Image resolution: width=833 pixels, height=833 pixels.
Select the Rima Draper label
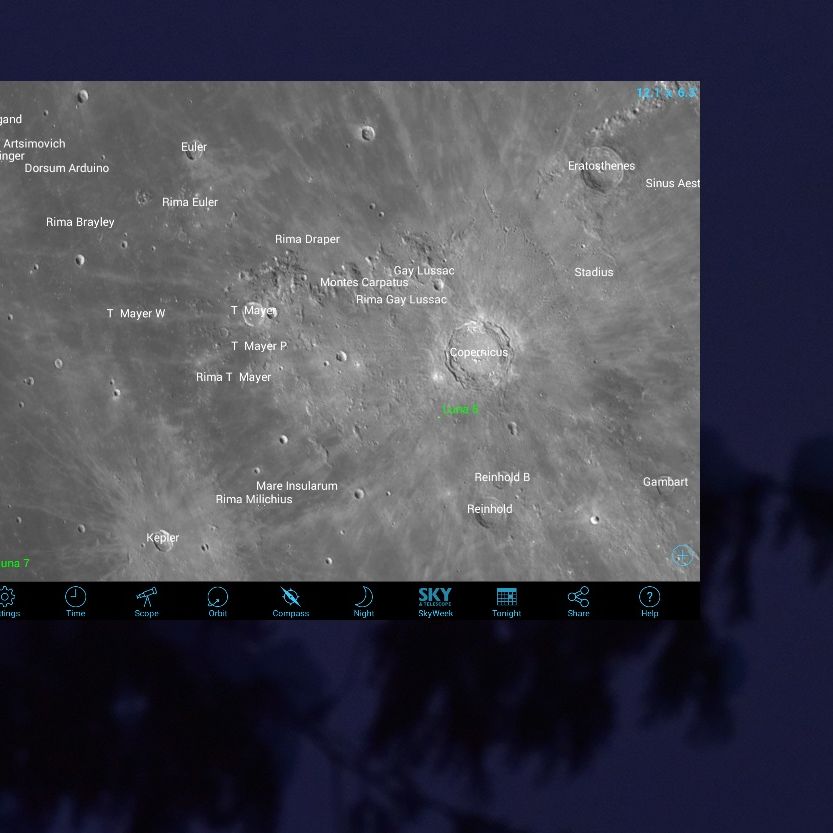coord(307,239)
